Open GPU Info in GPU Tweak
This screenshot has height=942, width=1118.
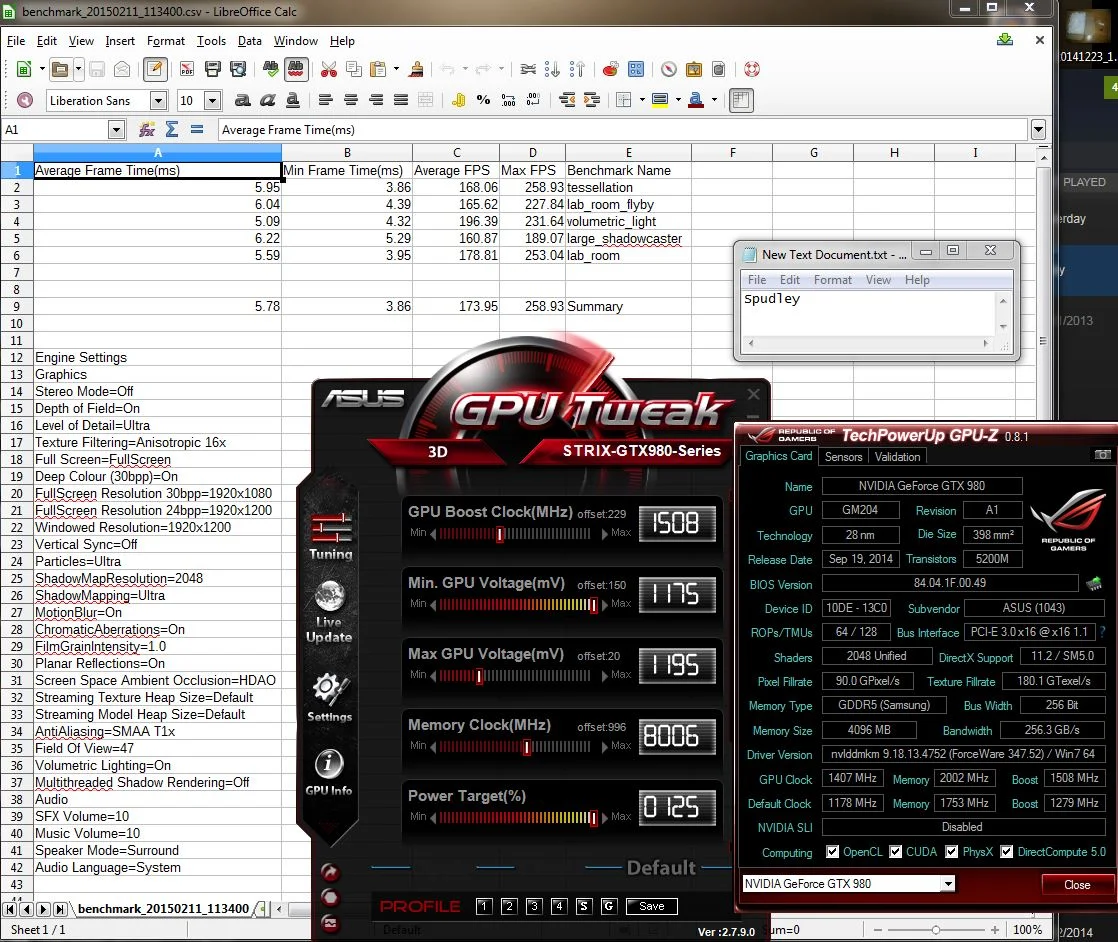point(329,772)
